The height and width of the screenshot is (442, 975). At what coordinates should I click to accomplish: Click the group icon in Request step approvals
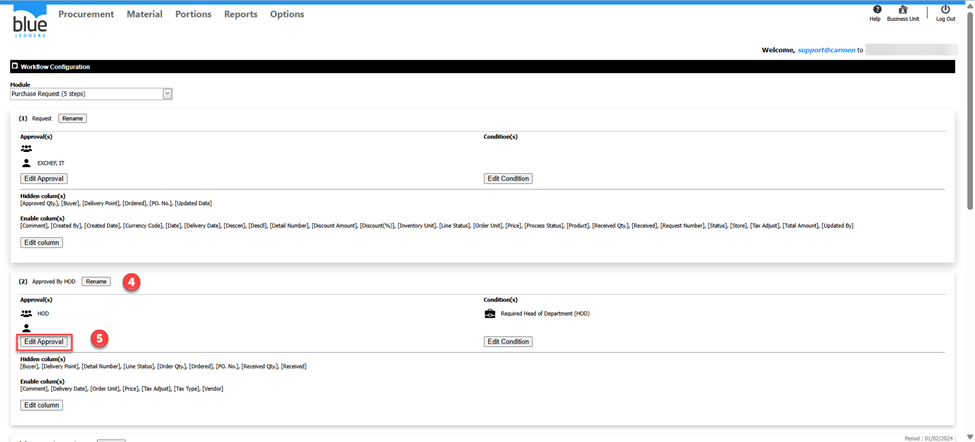click(26, 148)
